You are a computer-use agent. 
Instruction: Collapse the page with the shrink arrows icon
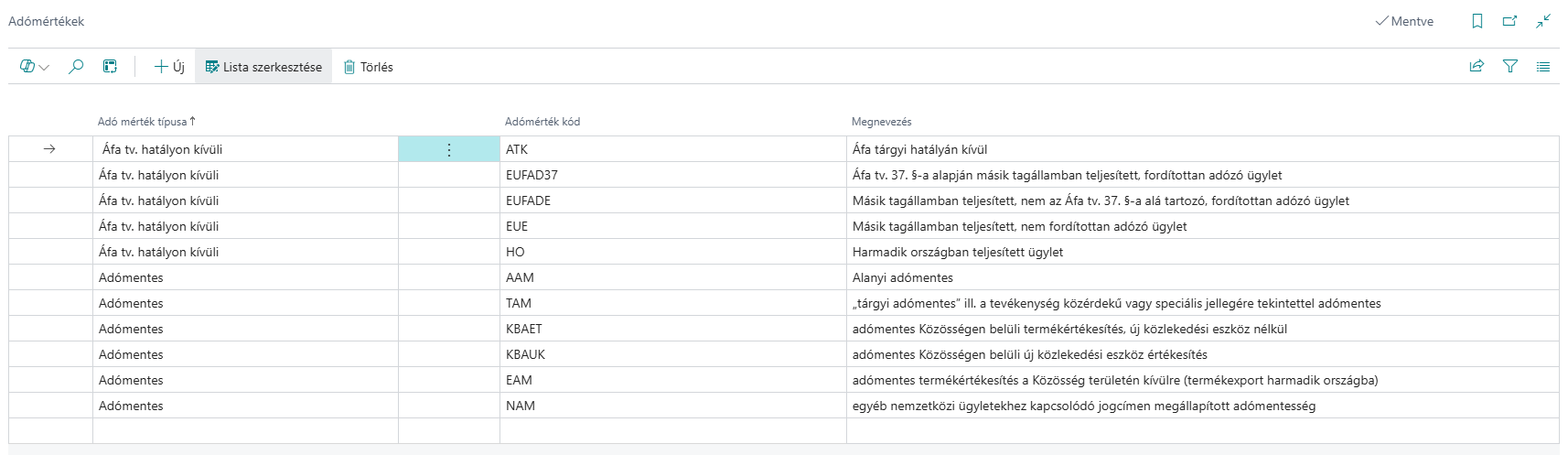(1543, 21)
